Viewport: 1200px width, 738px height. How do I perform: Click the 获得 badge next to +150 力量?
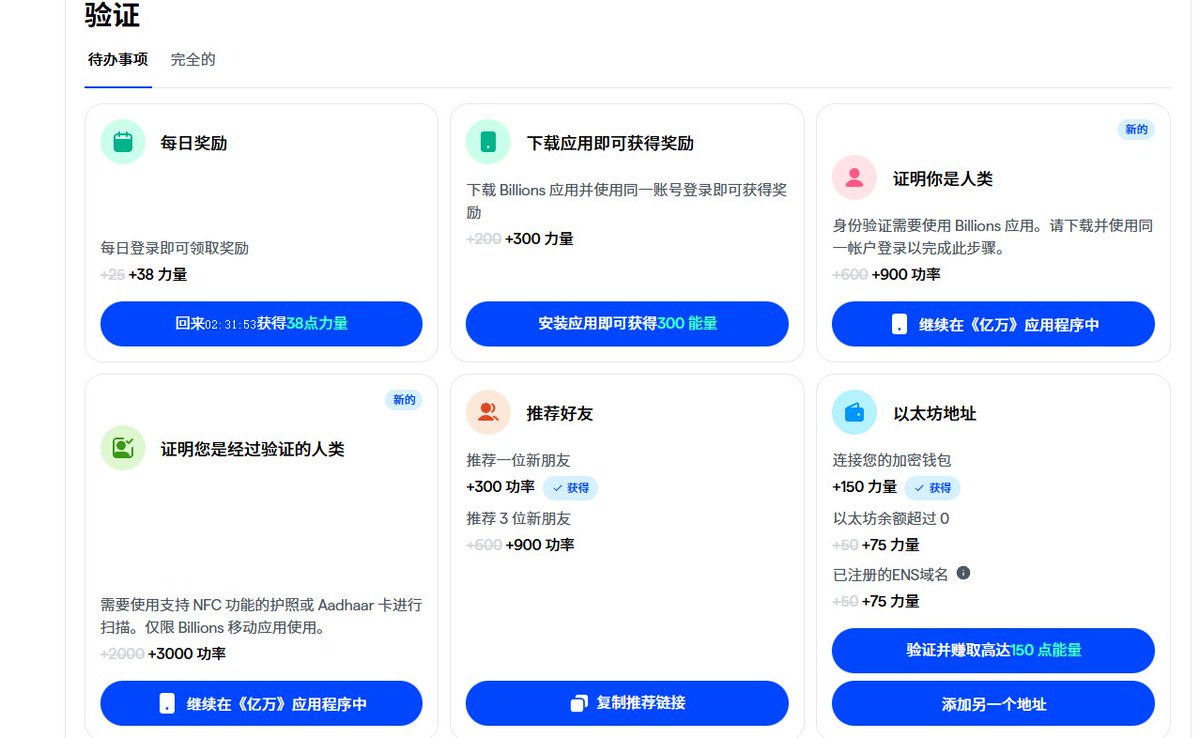932,488
